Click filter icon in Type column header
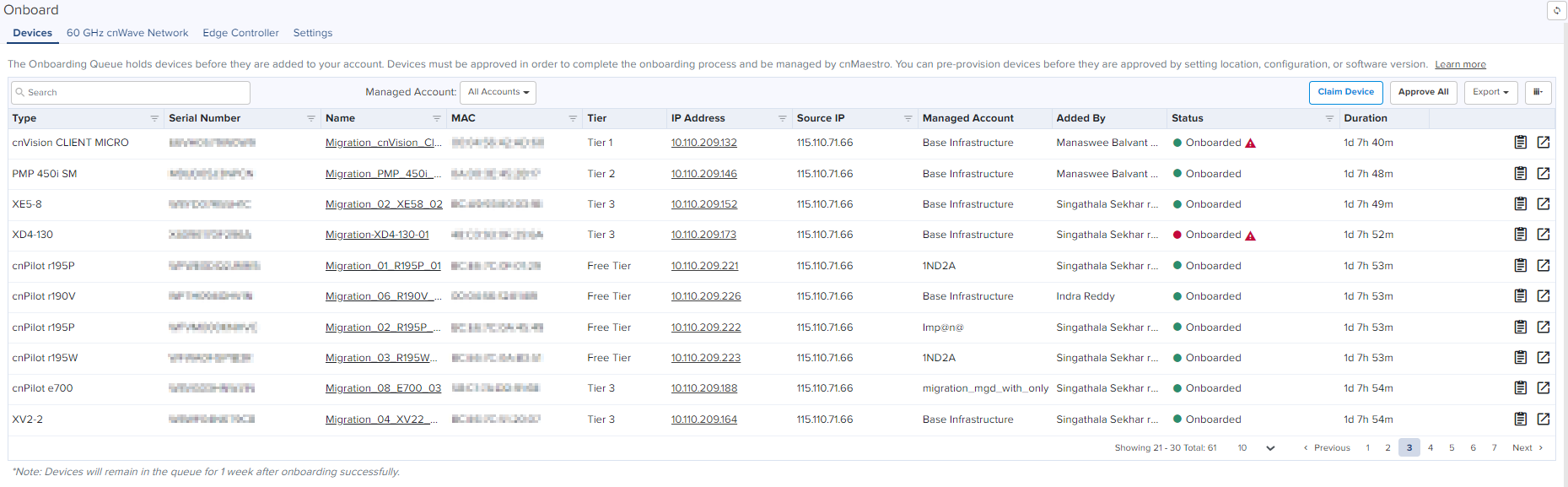 [154, 119]
